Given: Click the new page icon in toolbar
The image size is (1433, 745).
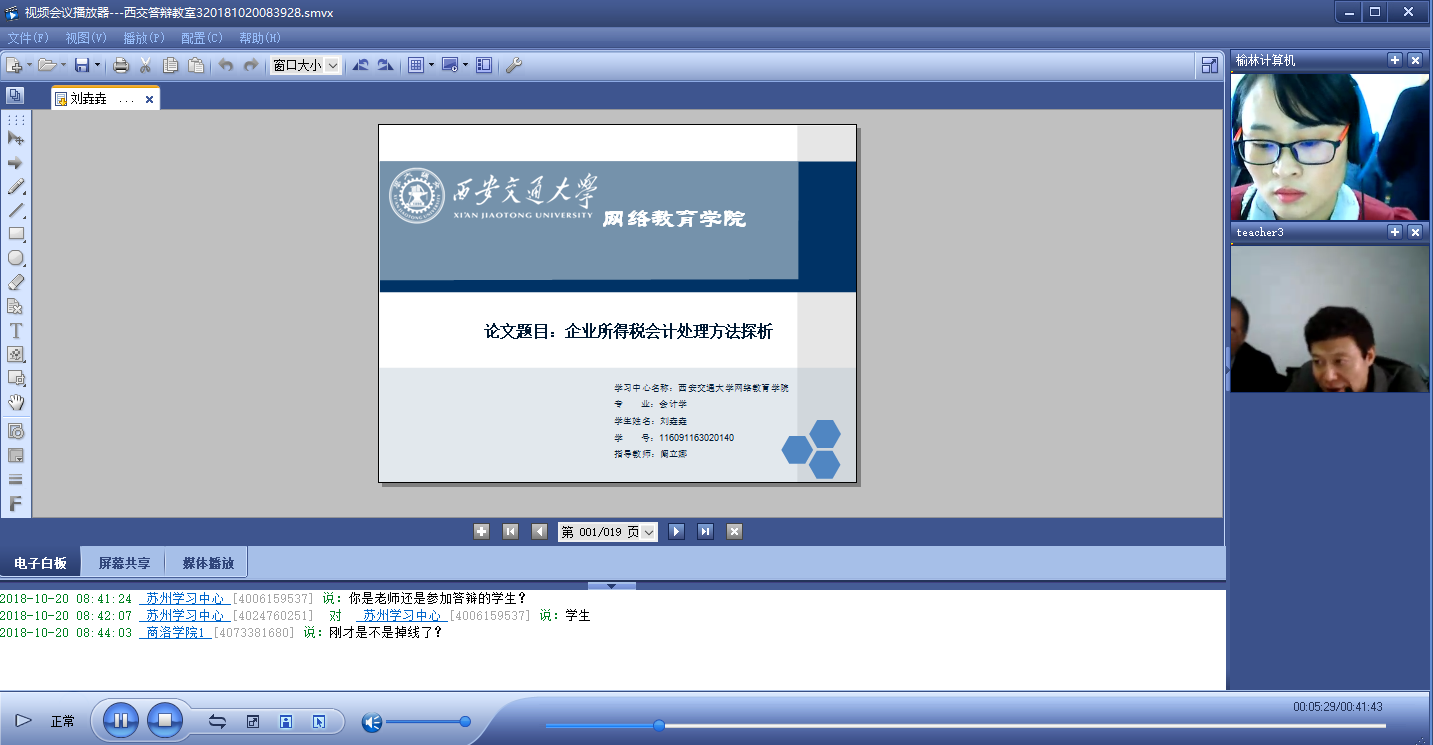Looking at the screenshot, I should 14,65.
